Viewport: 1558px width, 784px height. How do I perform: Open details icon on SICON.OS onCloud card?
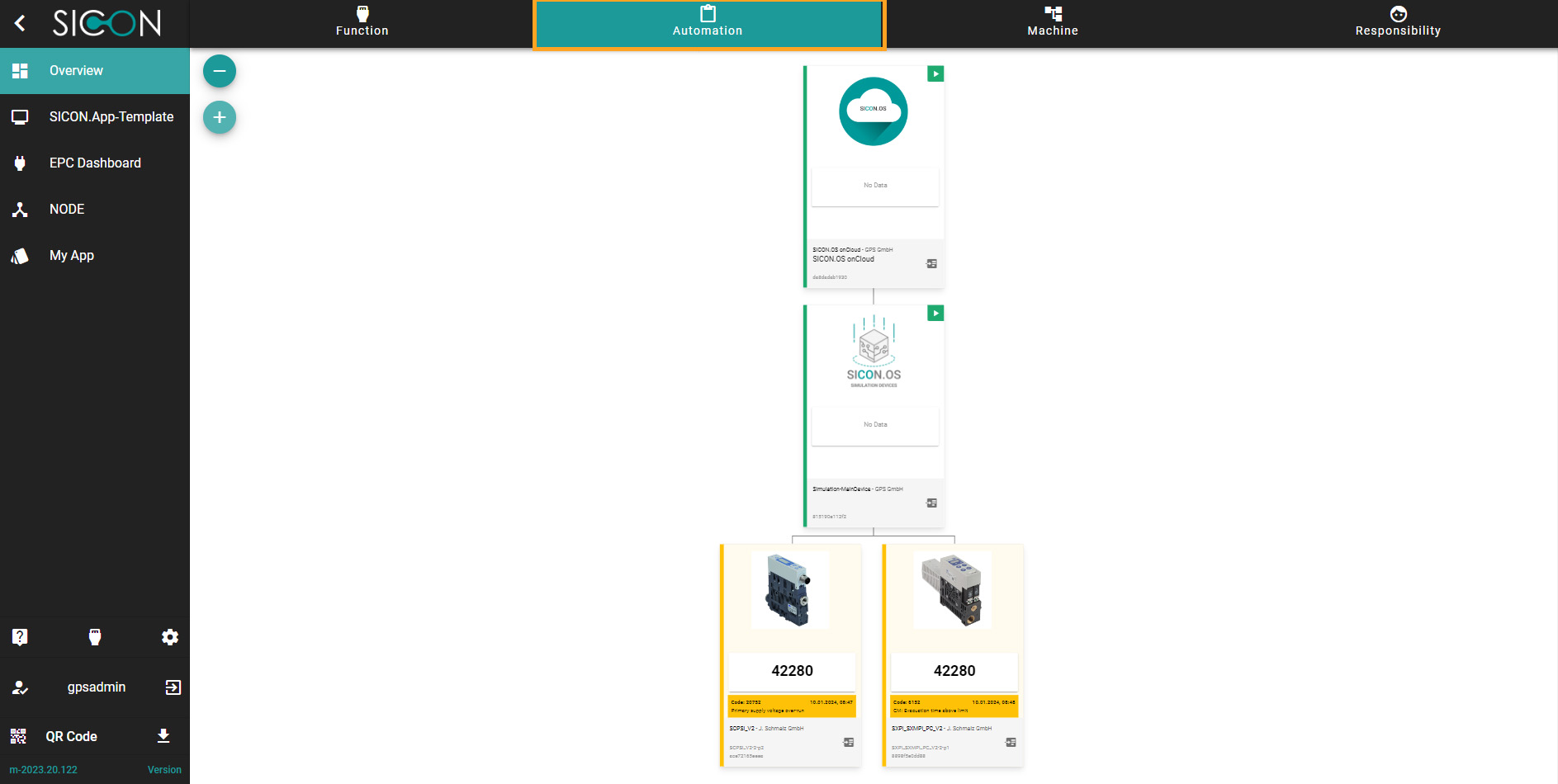[x=931, y=264]
